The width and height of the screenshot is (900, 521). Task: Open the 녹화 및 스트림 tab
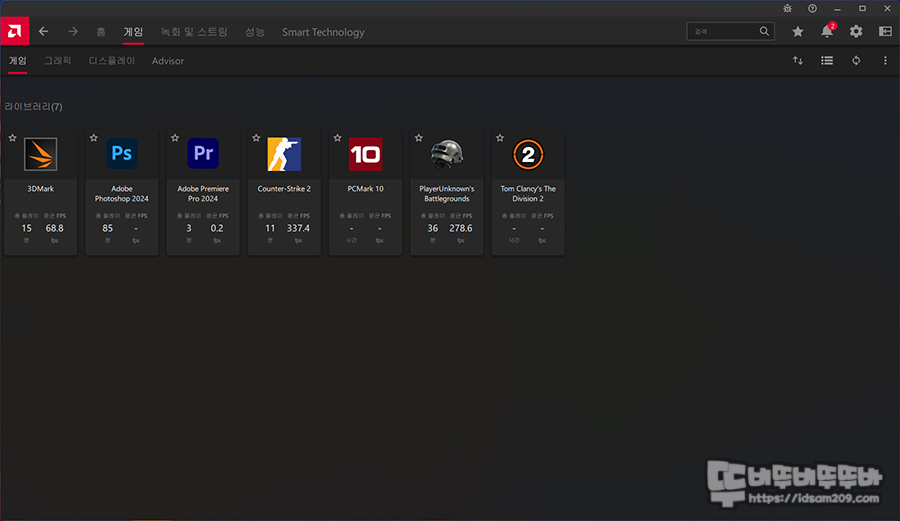(194, 32)
